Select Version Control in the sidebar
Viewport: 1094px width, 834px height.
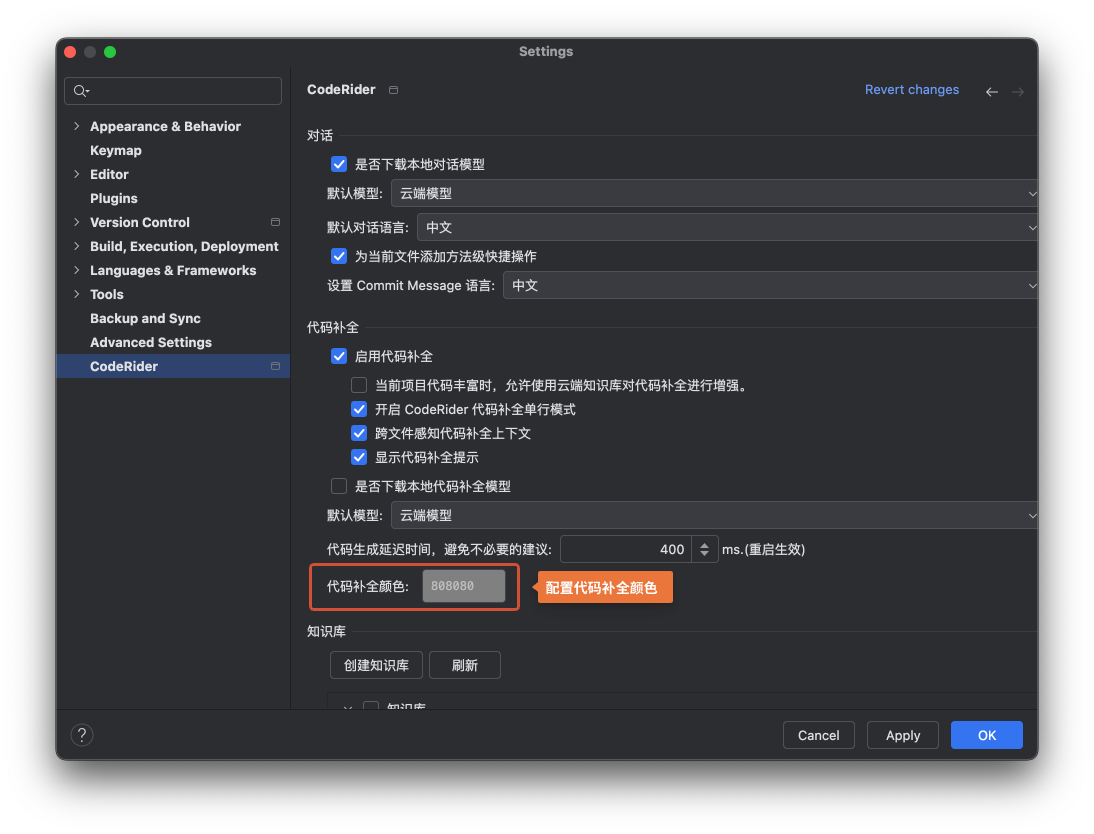pyautogui.click(x=140, y=222)
